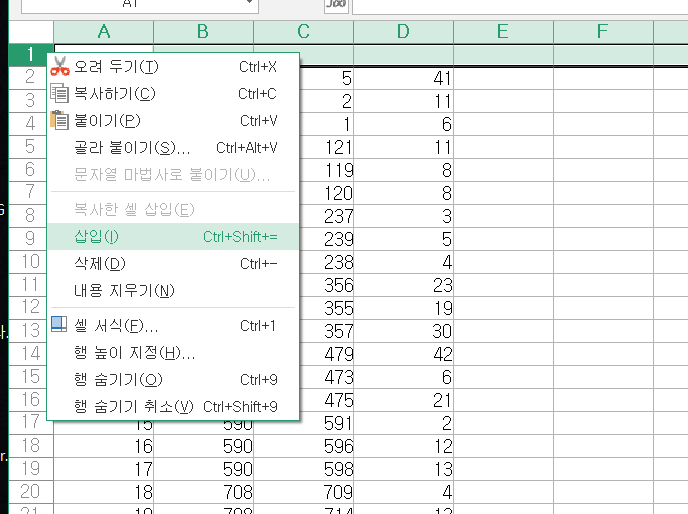Click cell with value 357
Screen dimensions: 688x514
coord(326,331)
